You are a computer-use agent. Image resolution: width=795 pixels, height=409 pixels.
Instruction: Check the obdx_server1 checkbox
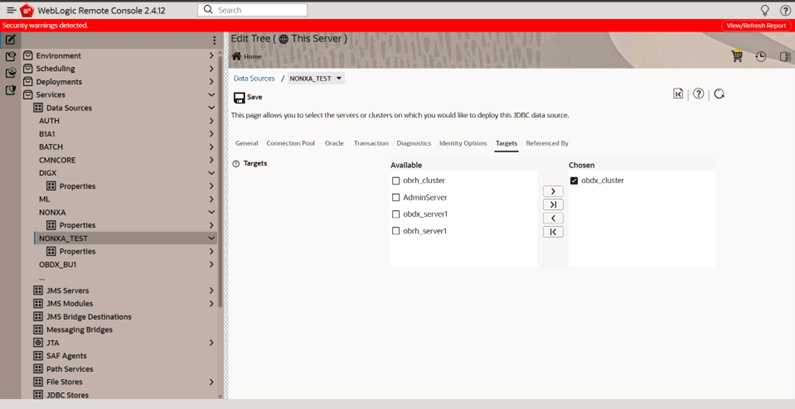pyautogui.click(x=396, y=214)
